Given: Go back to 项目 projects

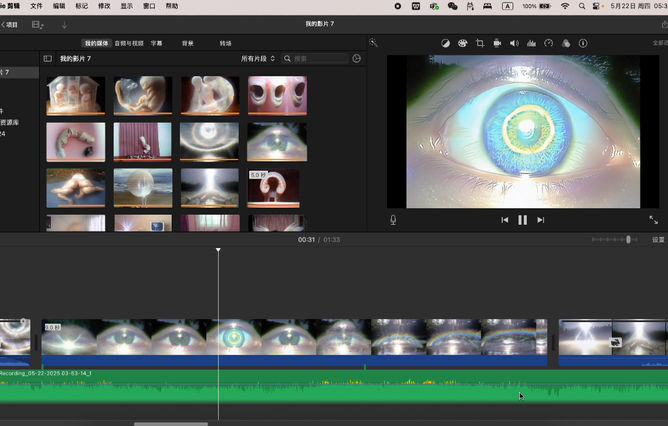Looking at the screenshot, I should [x=9, y=25].
